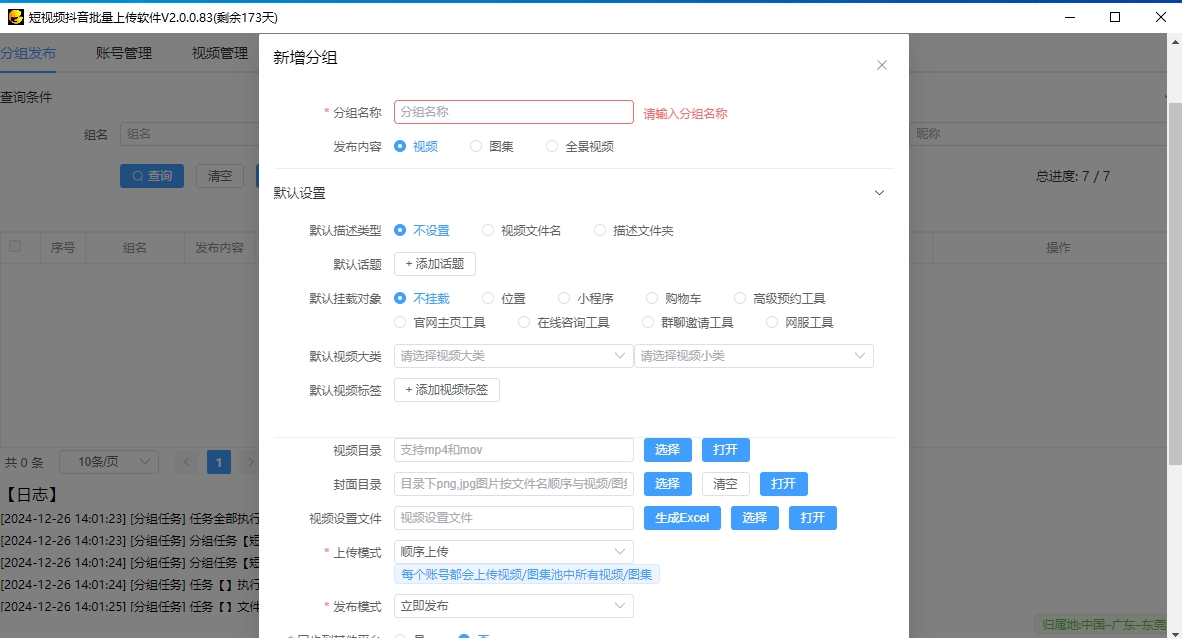Collapse the 默认设置 section chevron
Screen dimensions: 1182x638
point(879,193)
